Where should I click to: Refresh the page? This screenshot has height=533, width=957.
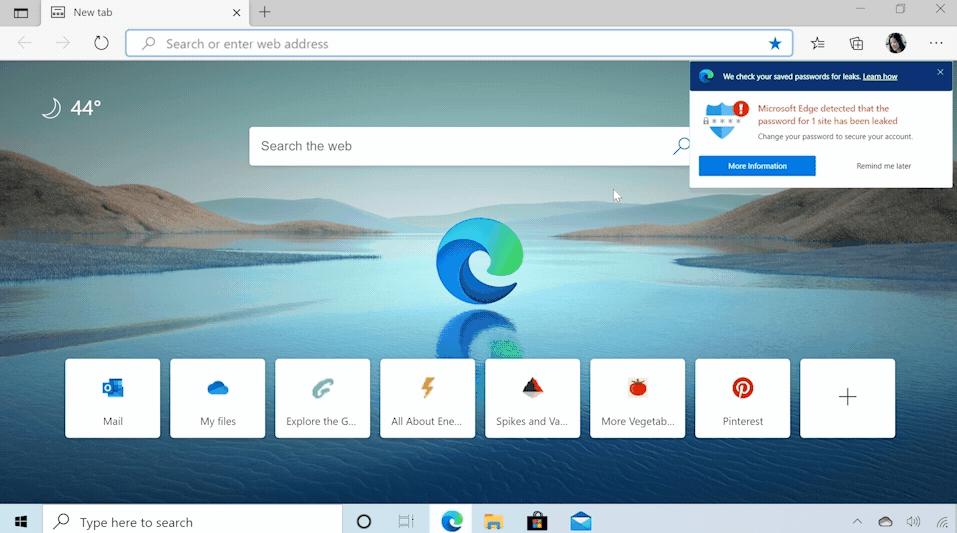pyautogui.click(x=101, y=43)
